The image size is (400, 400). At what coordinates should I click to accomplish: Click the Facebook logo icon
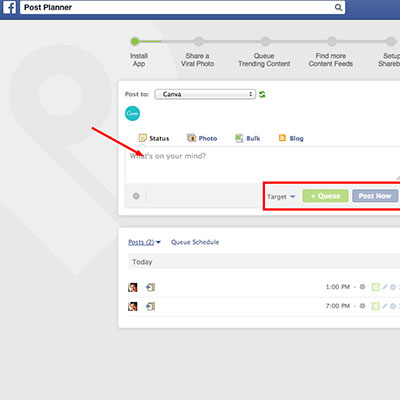click(10, 7)
